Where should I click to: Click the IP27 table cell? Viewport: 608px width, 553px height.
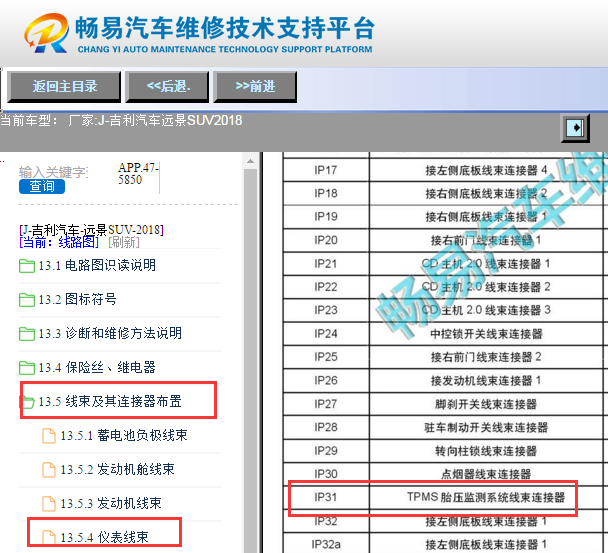click(x=326, y=404)
